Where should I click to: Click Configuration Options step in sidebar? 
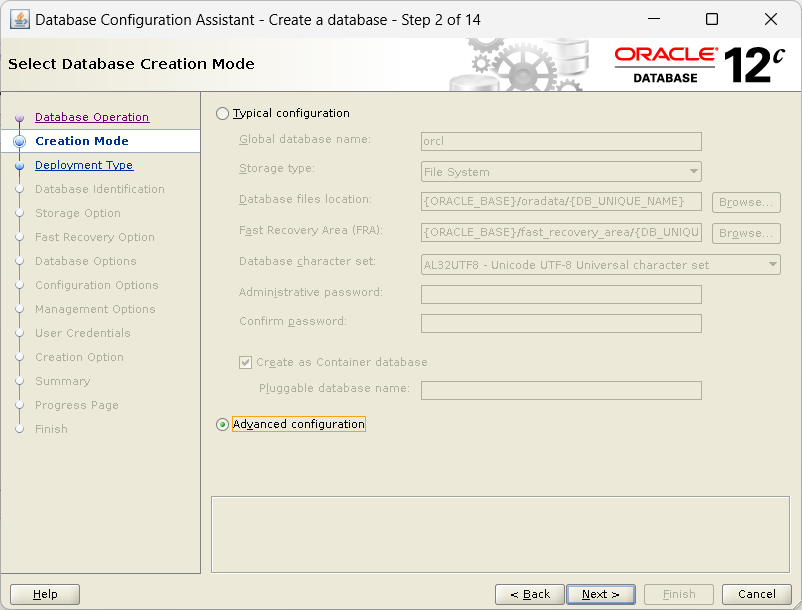coord(97,285)
